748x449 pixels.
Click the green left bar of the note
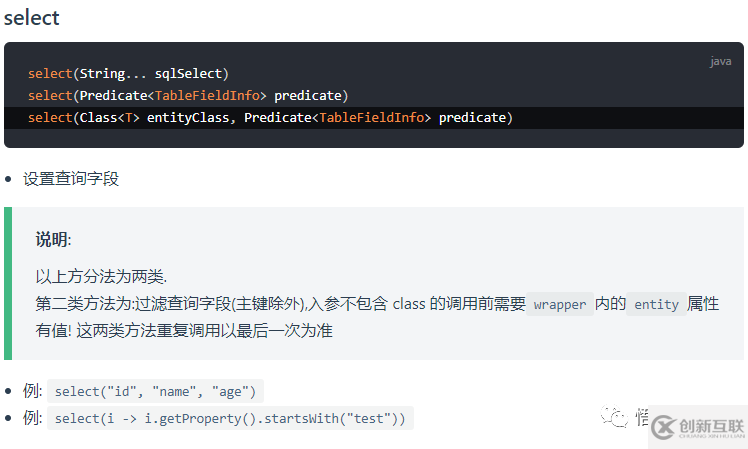coord(7,283)
